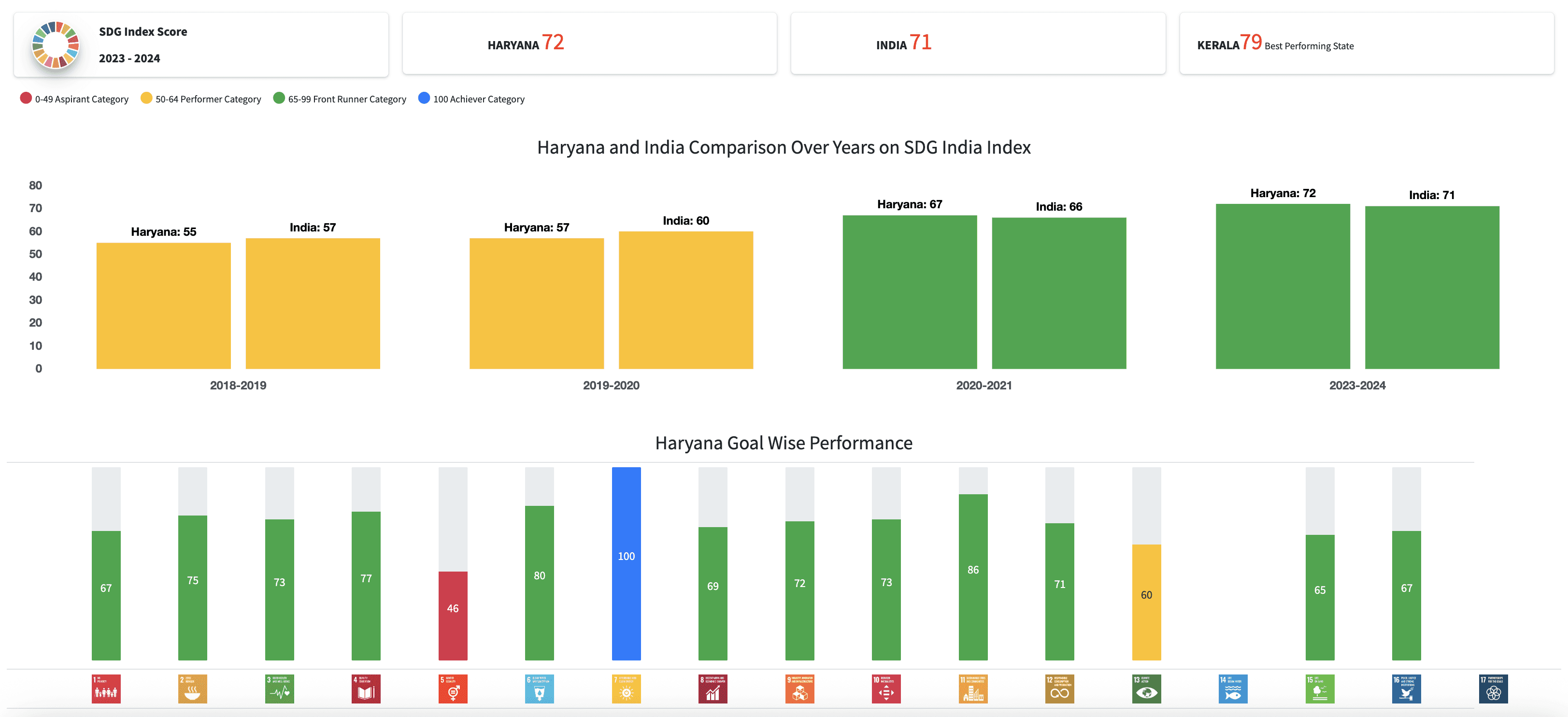The image size is (1568, 717).
Task: Open the SDG 7 Clean Energy icon
Action: [x=627, y=688]
